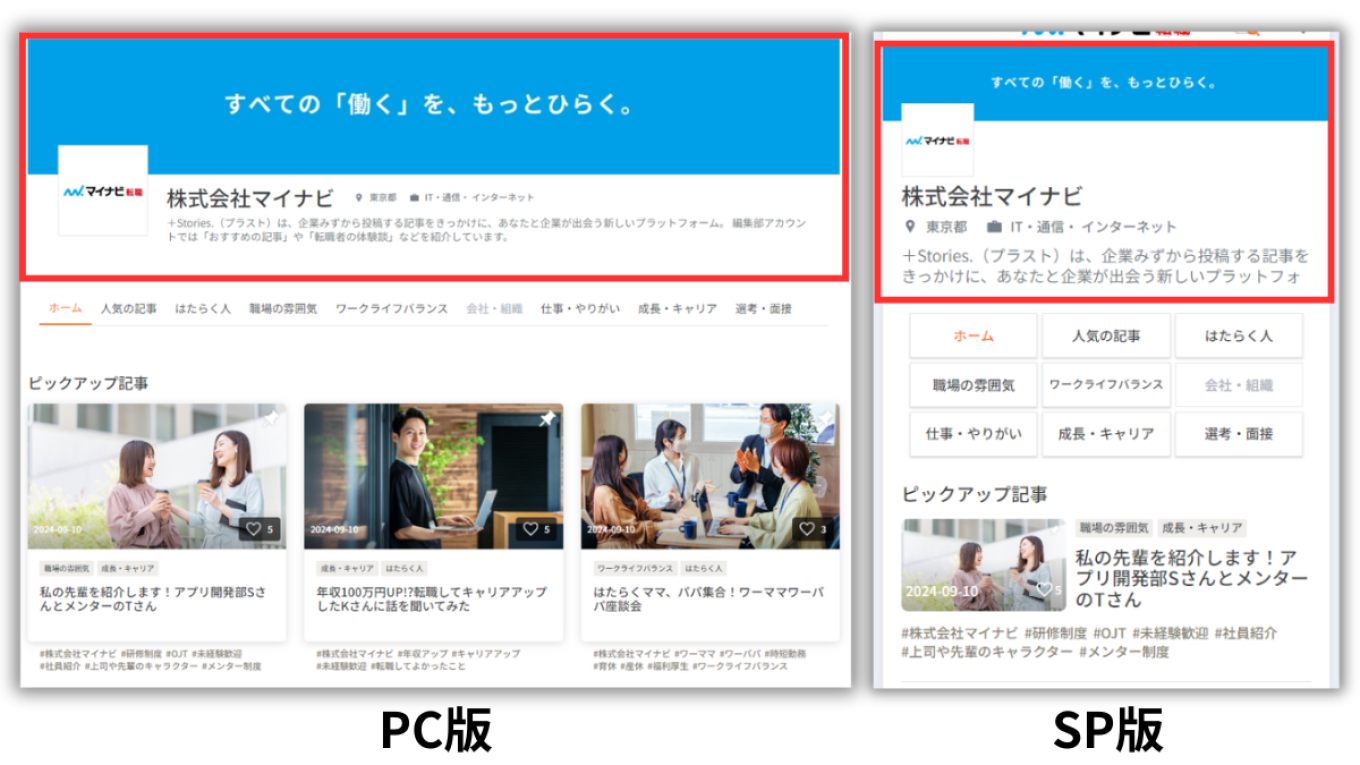Click the ピックアップ記事 heading in PC version
1360x765 pixels.
coord(88,383)
